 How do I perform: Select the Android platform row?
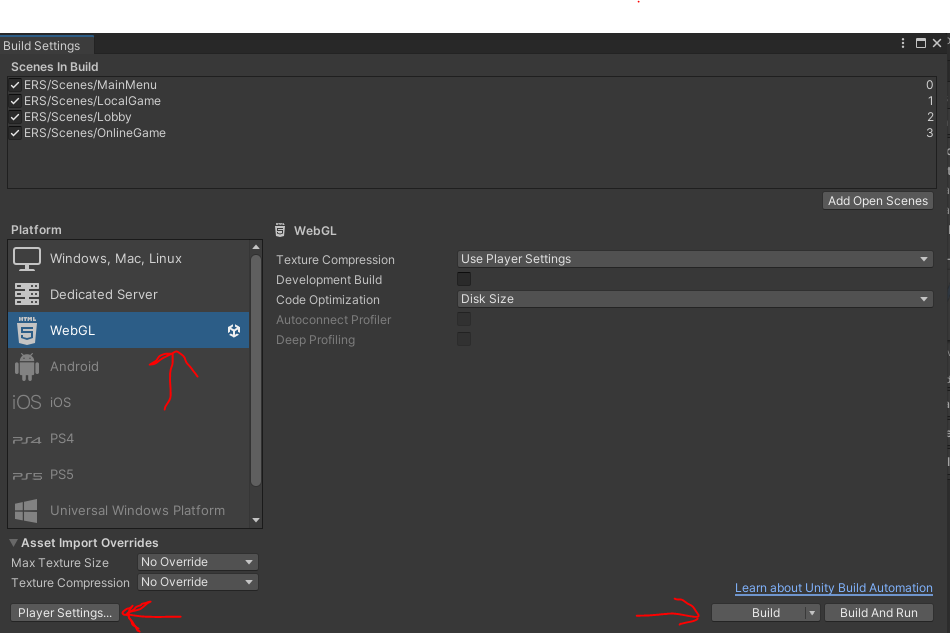pyautogui.click(x=128, y=366)
